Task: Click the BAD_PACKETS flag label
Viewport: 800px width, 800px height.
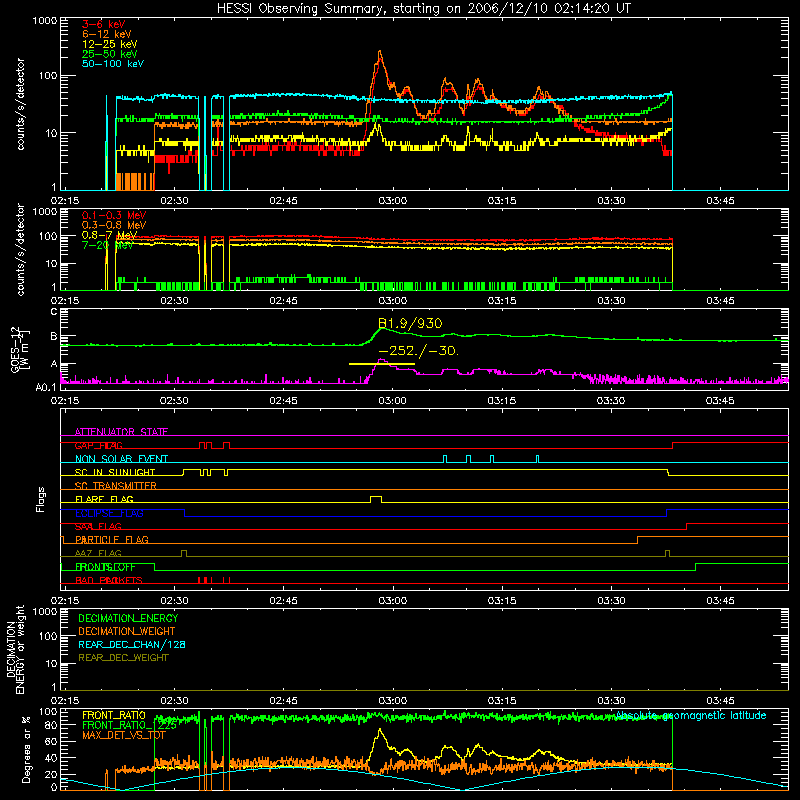Action: click(x=109, y=581)
